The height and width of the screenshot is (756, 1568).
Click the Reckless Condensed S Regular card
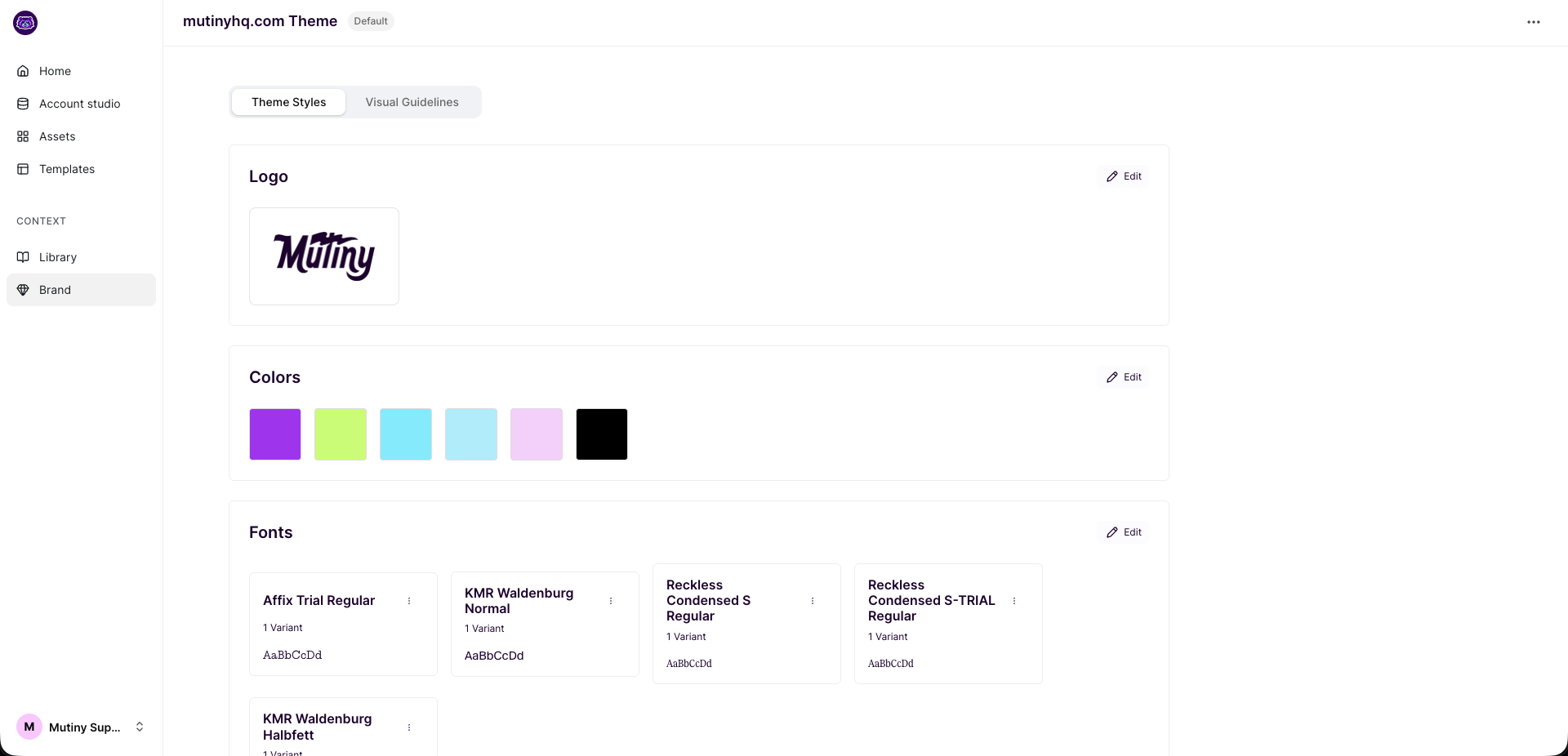point(746,624)
